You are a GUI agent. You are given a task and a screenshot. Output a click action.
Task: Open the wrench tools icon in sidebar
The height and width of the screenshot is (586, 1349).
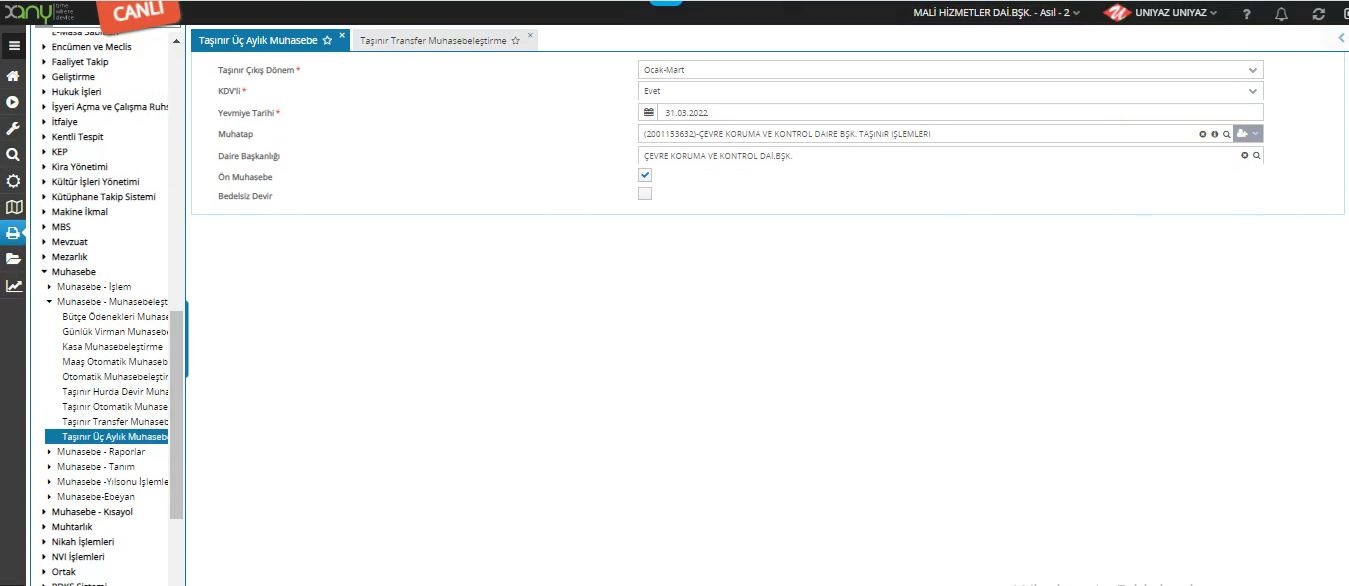point(13,129)
